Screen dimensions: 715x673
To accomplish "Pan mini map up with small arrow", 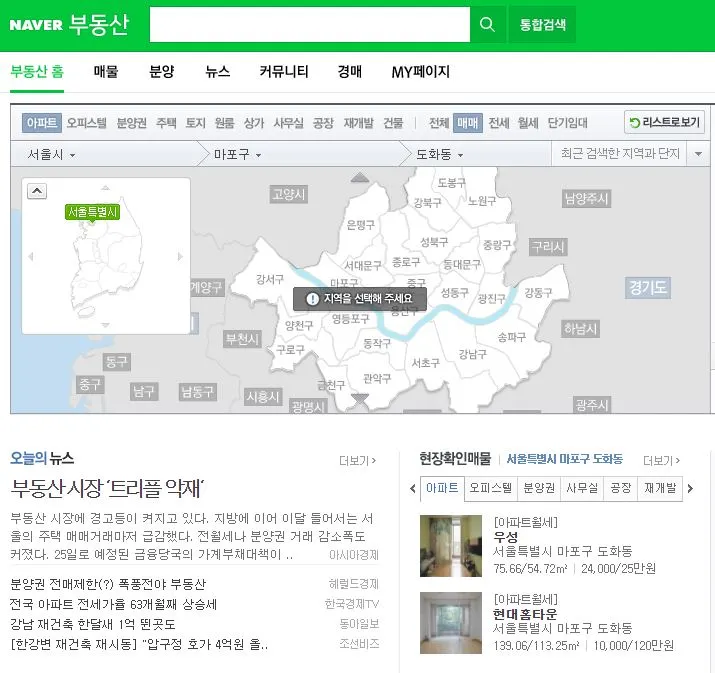I will tap(106, 188).
